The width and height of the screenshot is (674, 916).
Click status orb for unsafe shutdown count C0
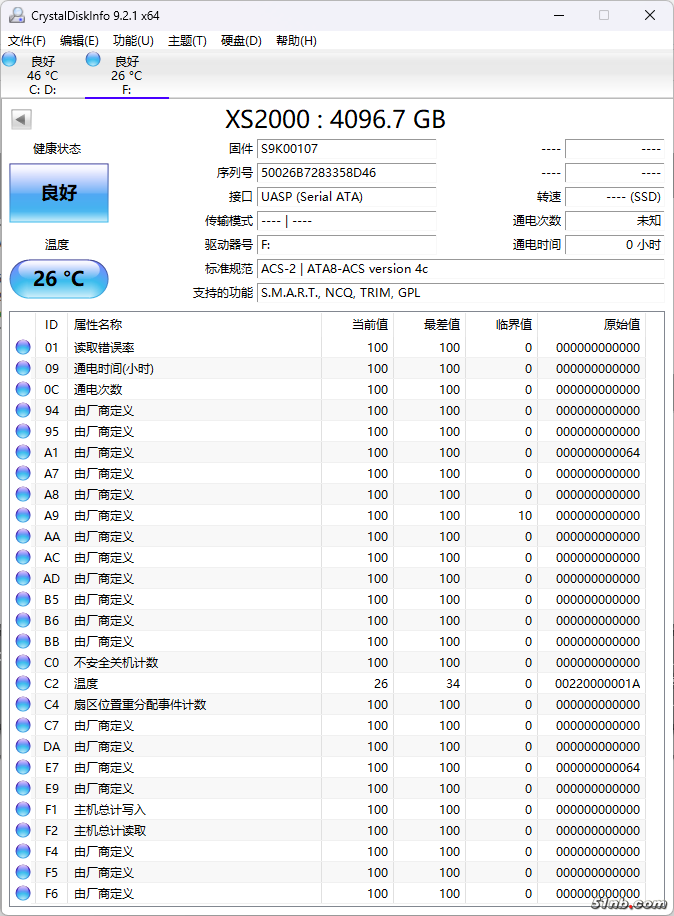23,663
